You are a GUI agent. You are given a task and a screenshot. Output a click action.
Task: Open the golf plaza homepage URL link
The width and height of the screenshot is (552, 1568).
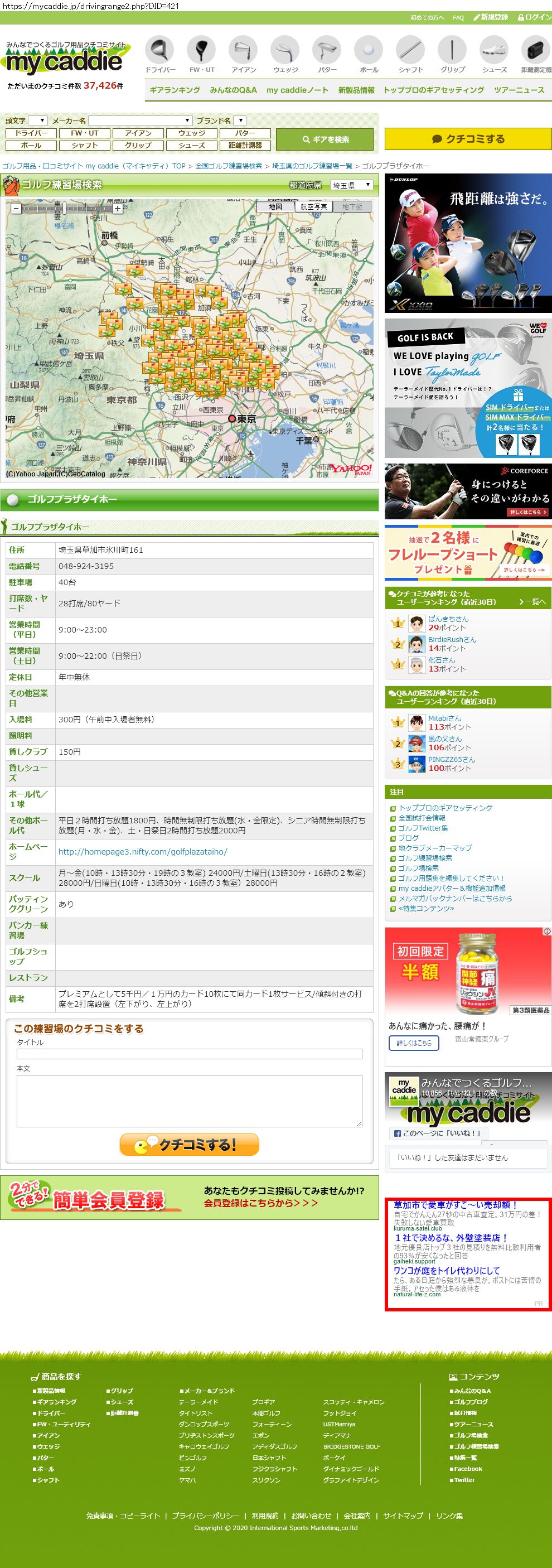pyautogui.click(x=142, y=852)
